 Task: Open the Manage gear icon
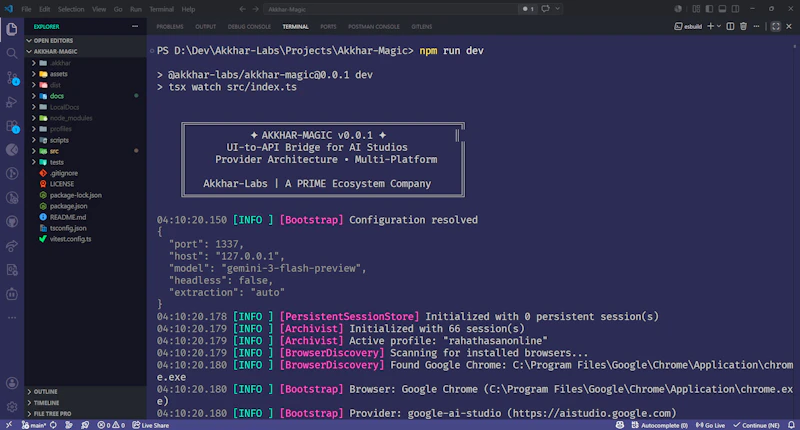point(12,407)
